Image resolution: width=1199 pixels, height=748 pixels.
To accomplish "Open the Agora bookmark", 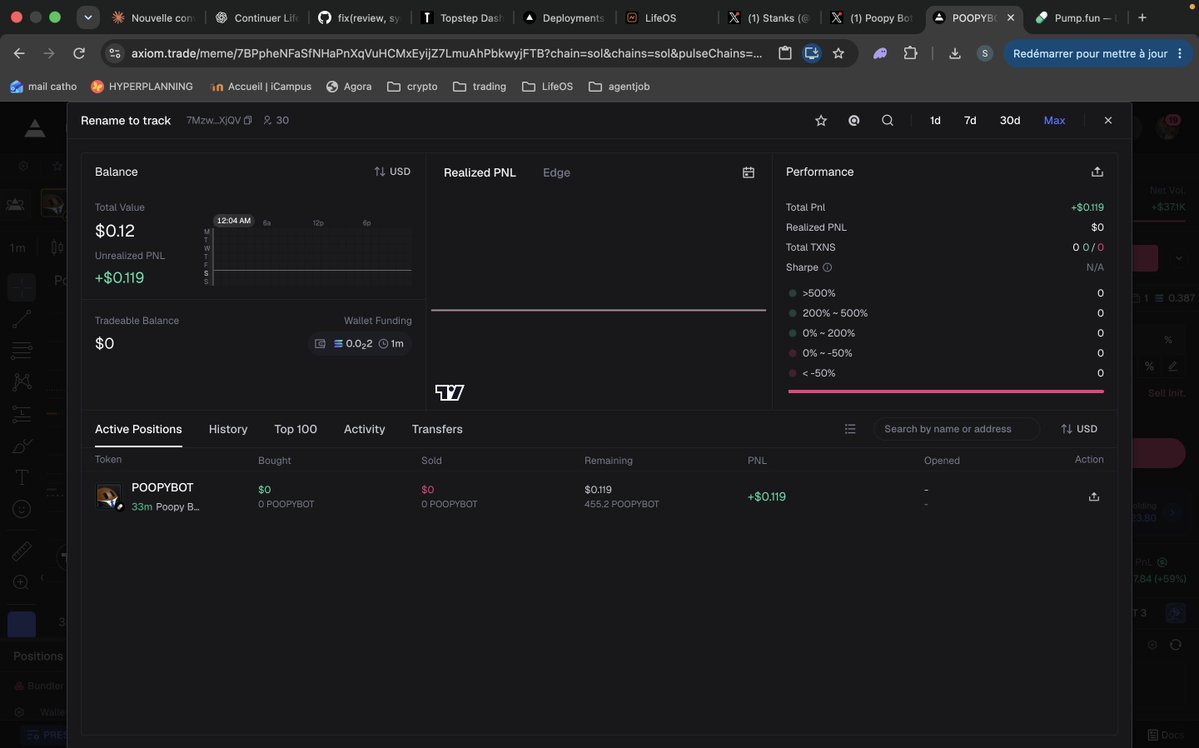I will point(349,86).
